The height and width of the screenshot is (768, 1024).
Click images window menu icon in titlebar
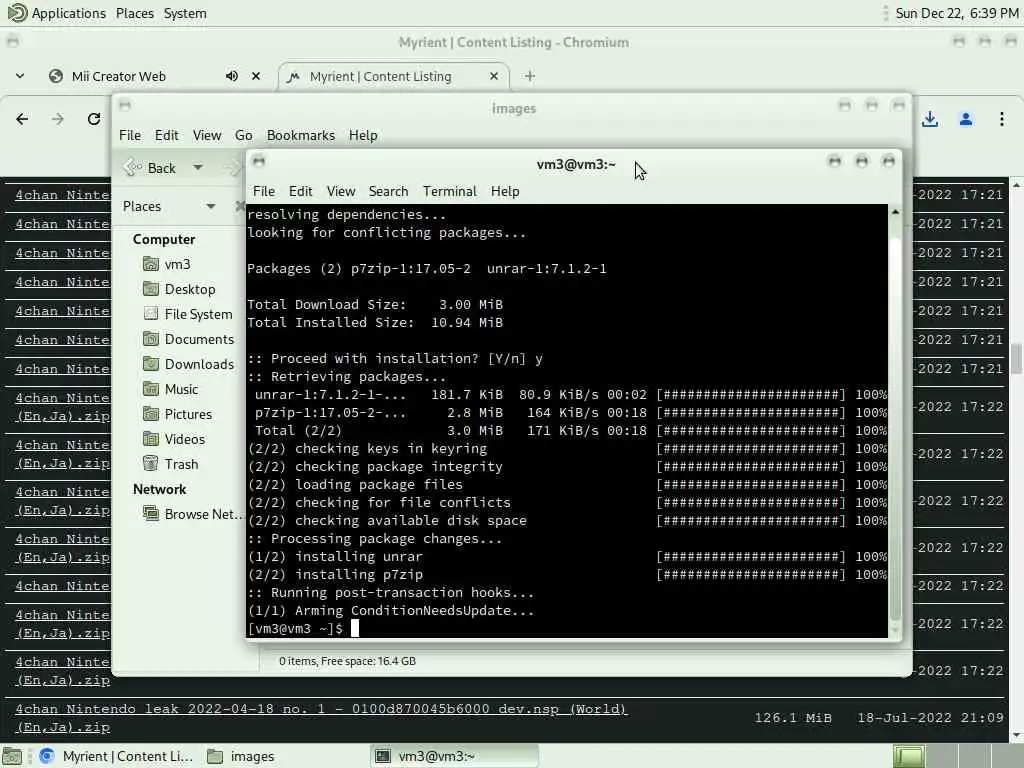click(125, 104)
